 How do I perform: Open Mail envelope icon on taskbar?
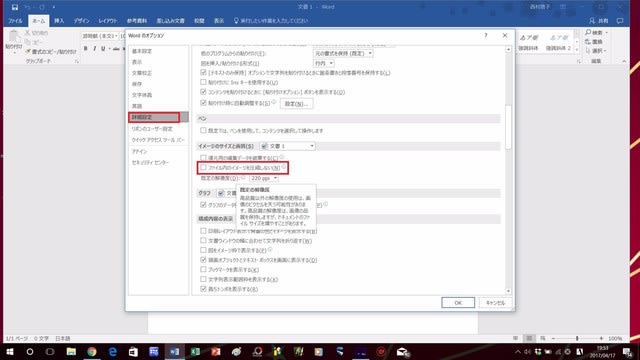click(x=402, y=351)
